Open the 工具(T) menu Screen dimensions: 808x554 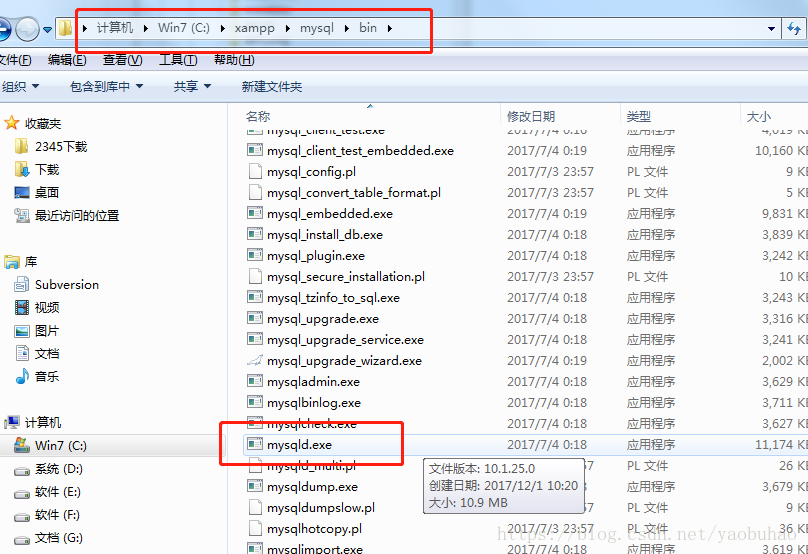point(178,60)
